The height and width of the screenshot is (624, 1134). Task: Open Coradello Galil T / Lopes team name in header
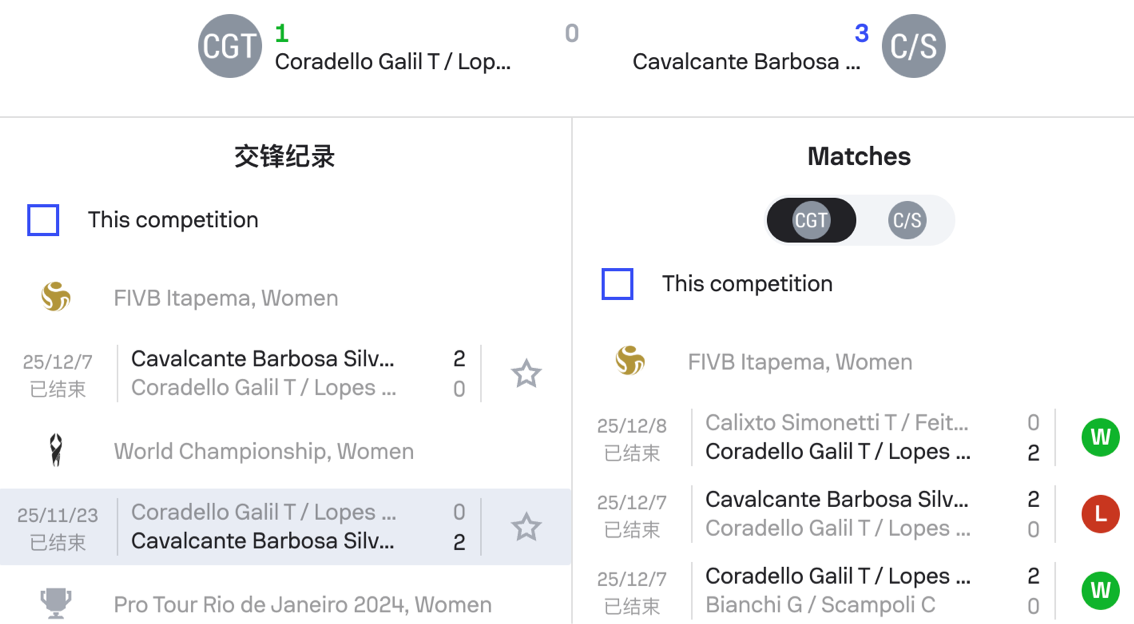point(393,62)
